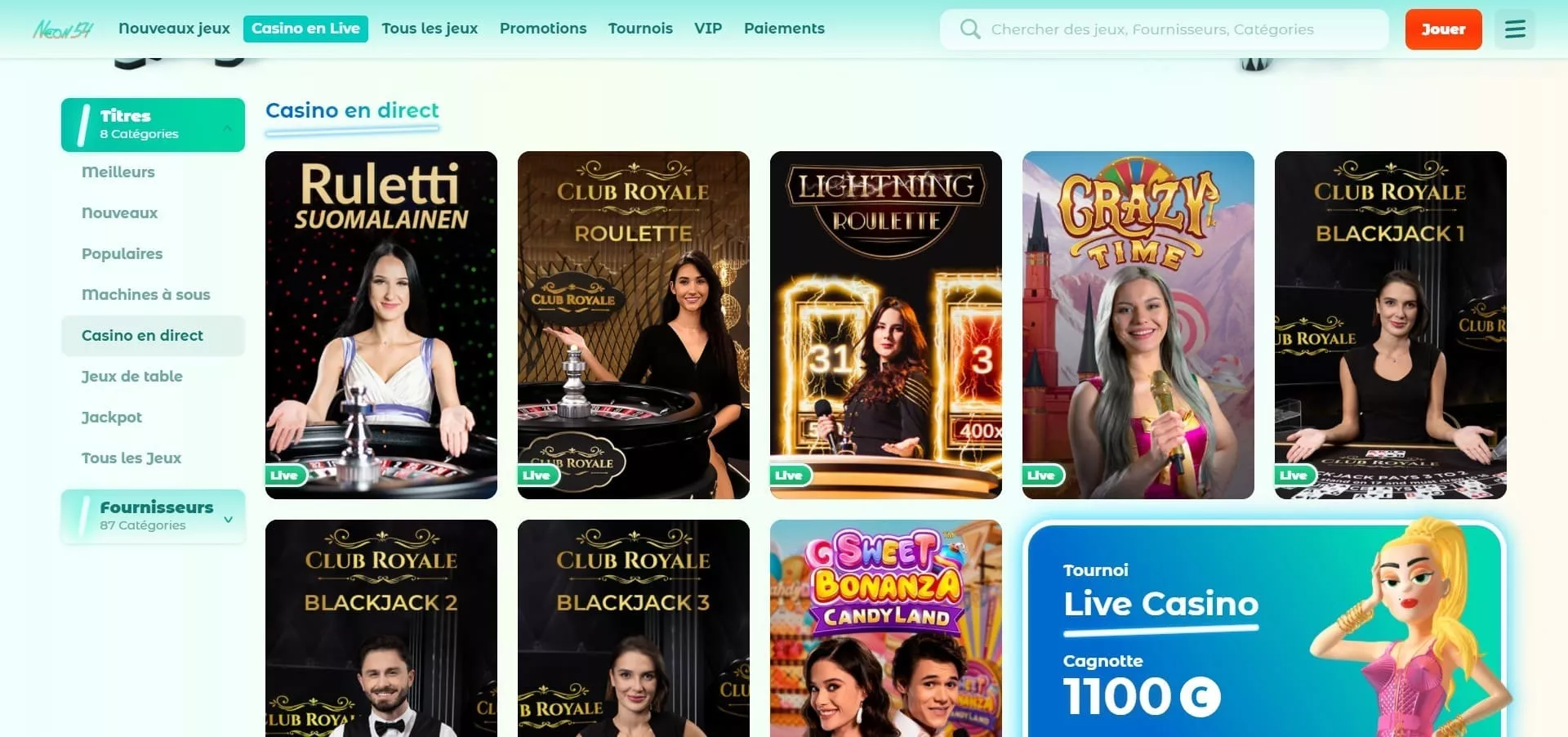Expand the Fournisseurs categories dropdown
The image size is (1568, 737).
tap(229, 519)
